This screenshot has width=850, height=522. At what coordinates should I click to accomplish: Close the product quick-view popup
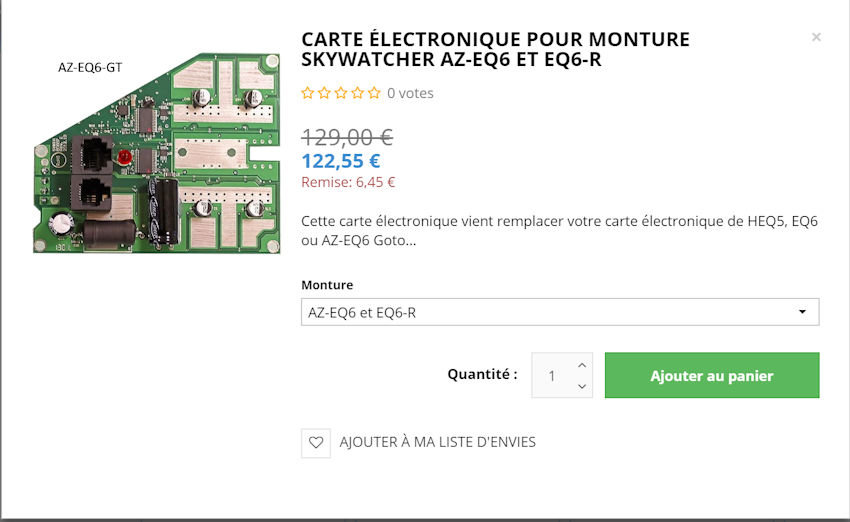816,37
